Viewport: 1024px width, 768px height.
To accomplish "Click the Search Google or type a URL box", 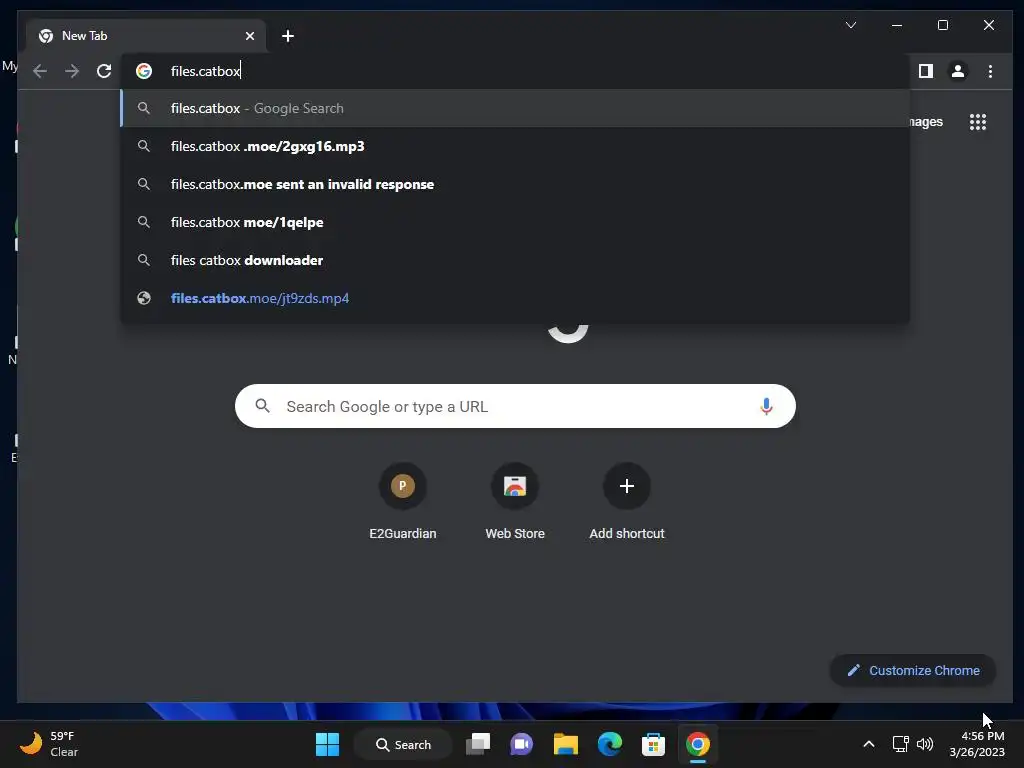I will 515,406.
